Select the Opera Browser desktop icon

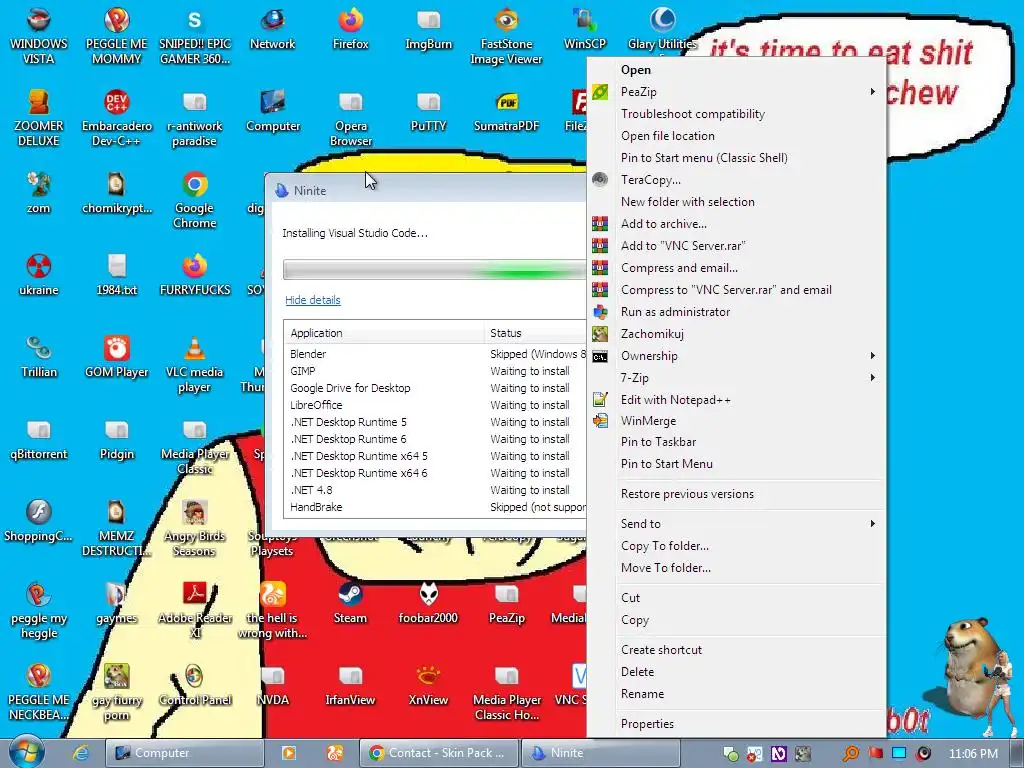[351, 118]
